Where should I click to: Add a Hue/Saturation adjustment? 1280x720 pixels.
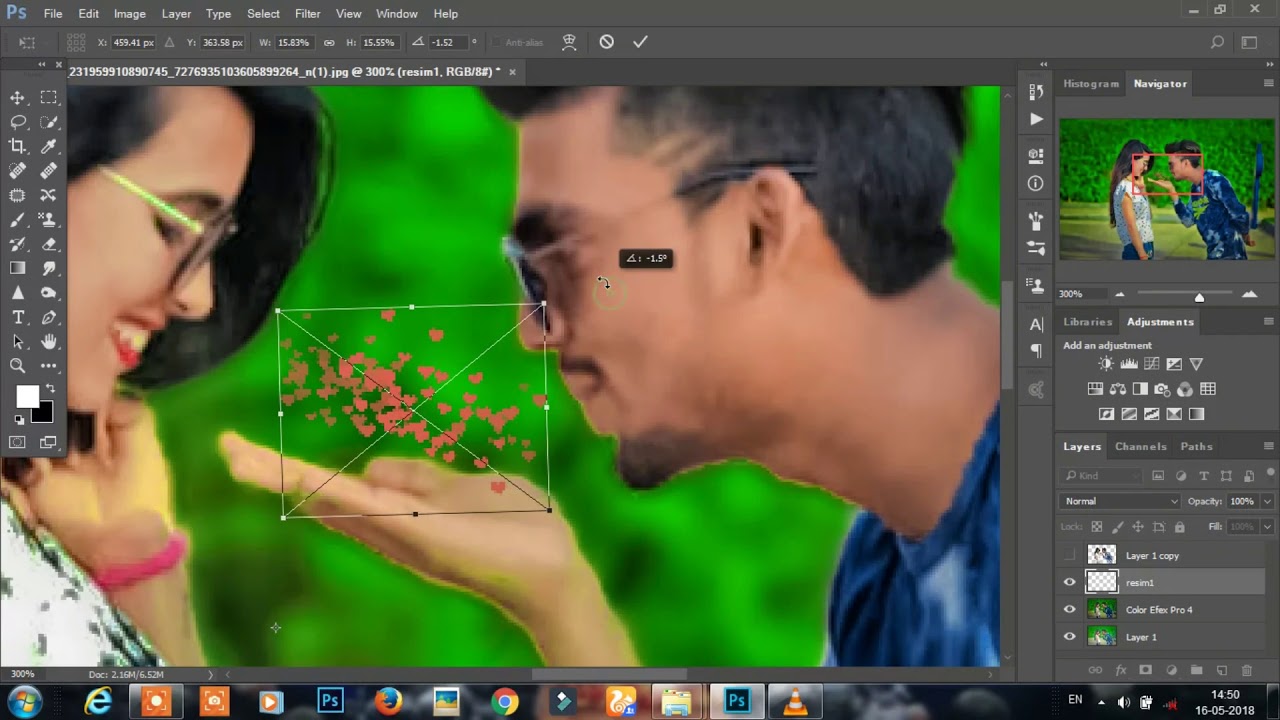point(1095,389)
